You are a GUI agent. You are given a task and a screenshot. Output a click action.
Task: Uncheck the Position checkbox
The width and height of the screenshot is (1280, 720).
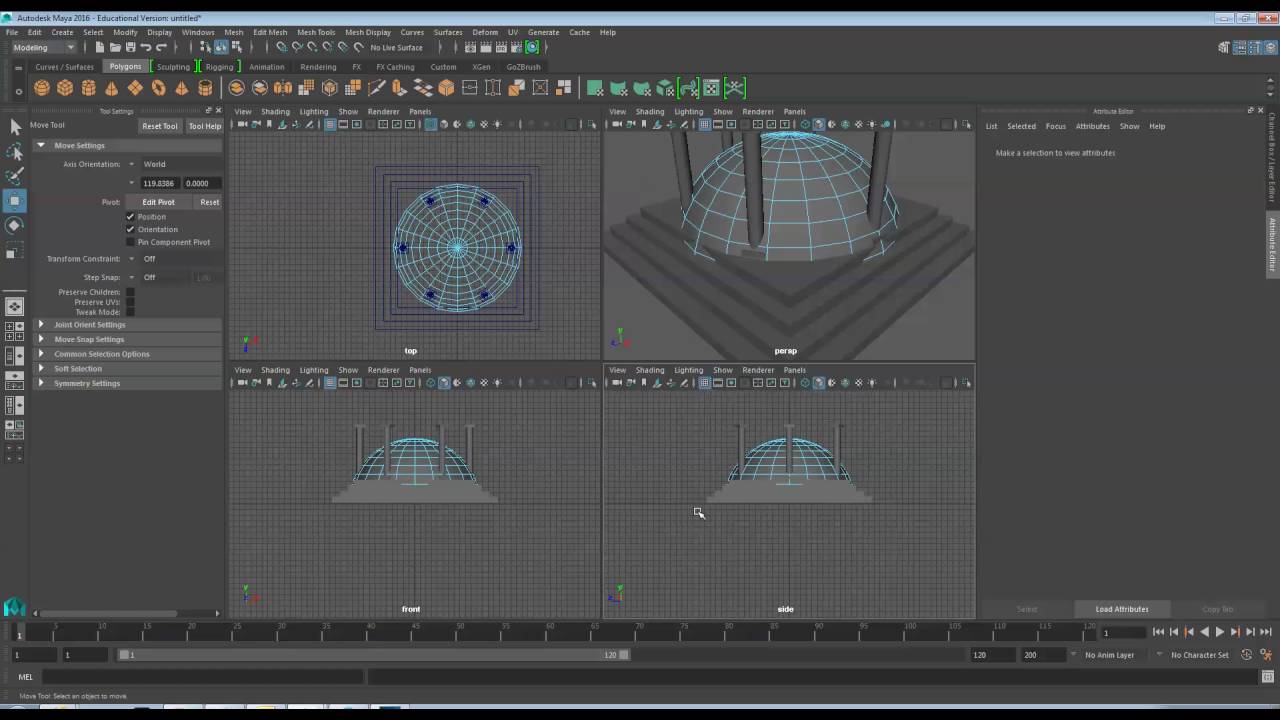pos(130,216)
